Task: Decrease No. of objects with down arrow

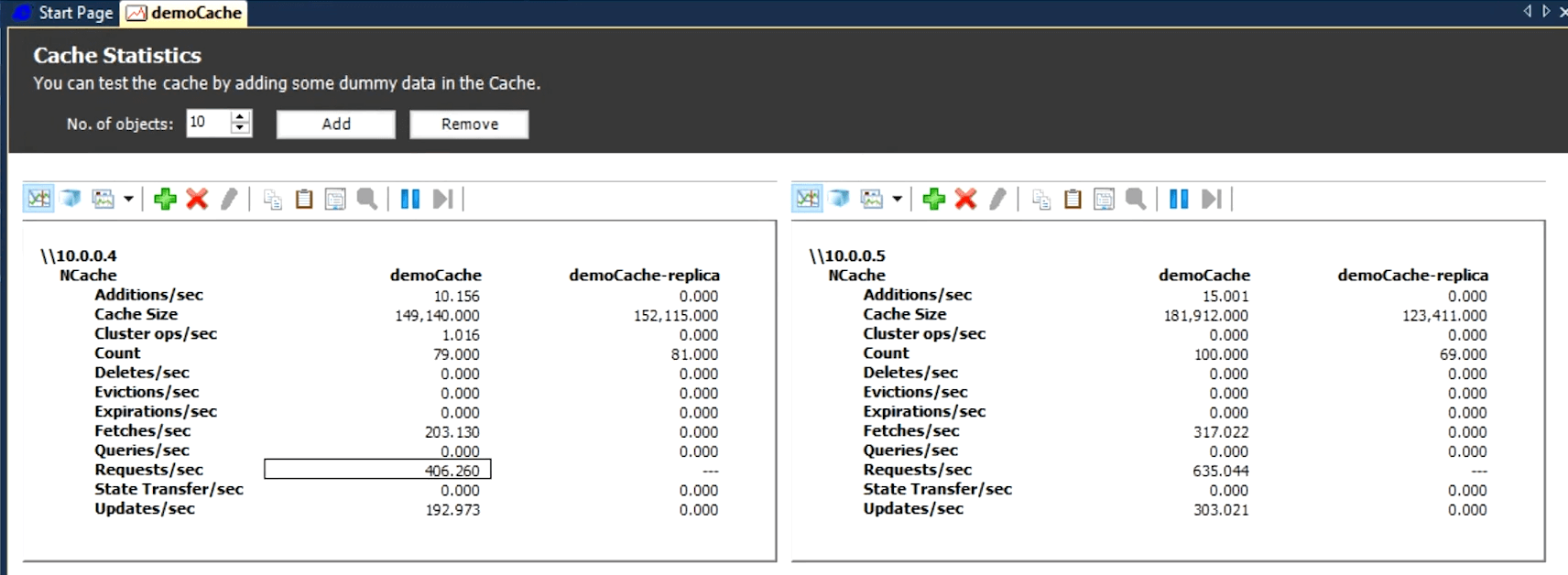Action: click(x=241, y=129)
